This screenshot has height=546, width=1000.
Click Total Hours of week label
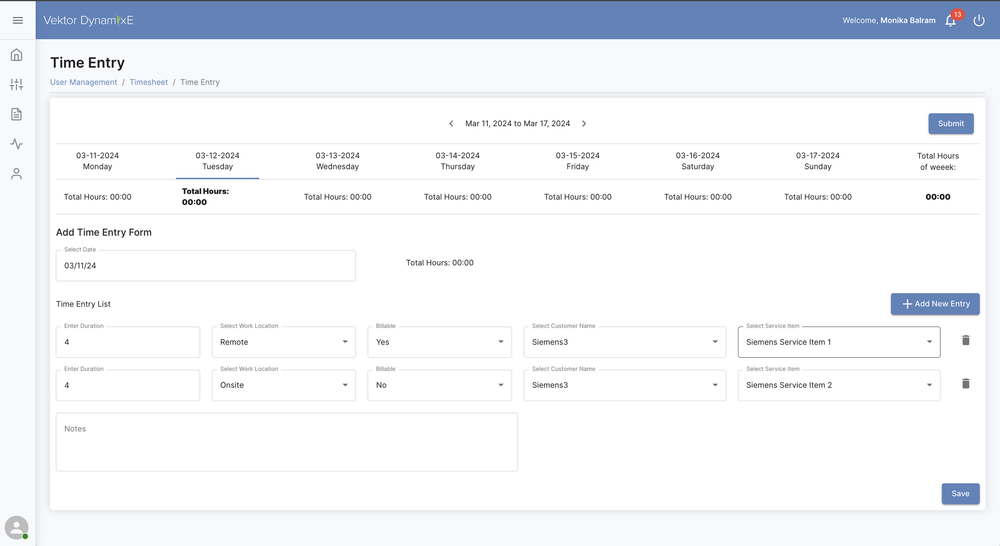[938, 161]
